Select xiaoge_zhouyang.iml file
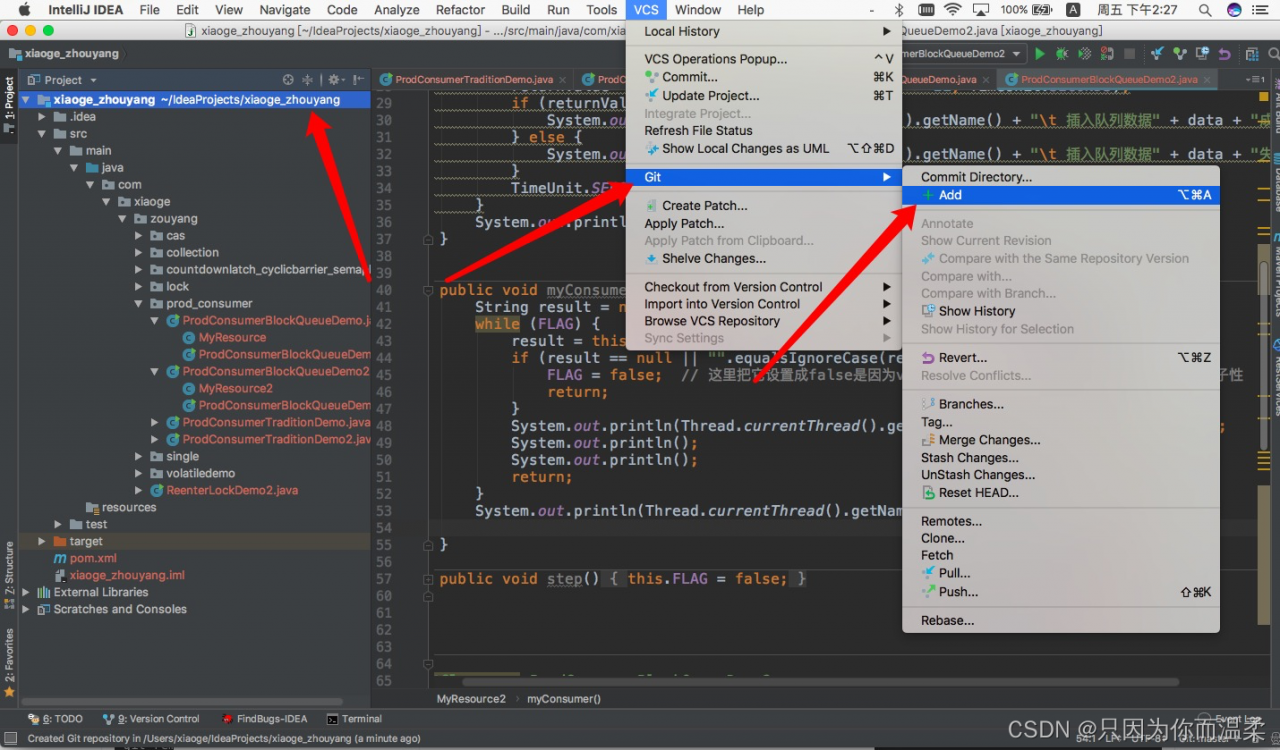This screenshot has height=750, width=1280. pyautogui.click(x=127, y=576)
